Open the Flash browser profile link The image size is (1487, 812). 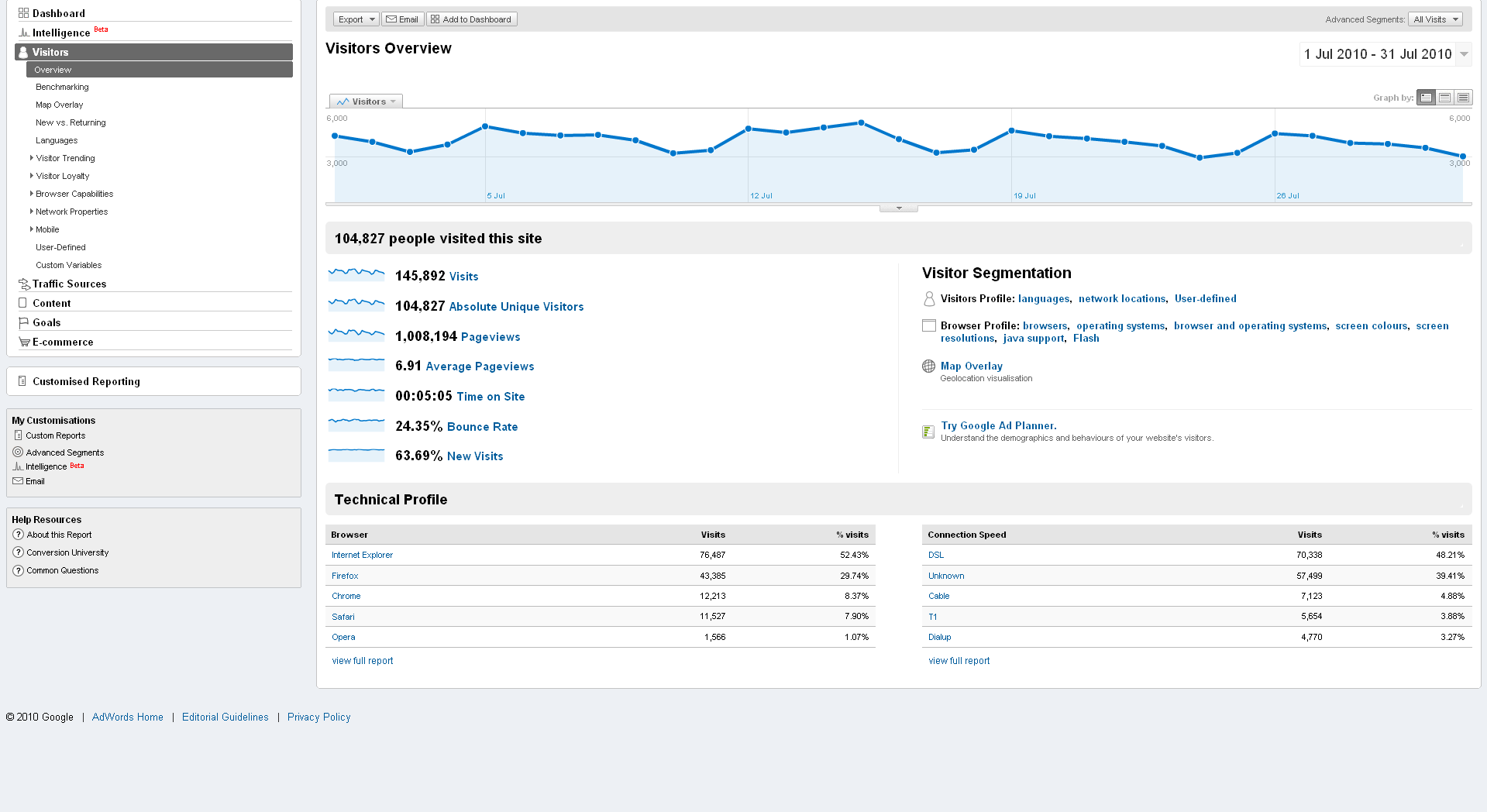[1086, 339]
